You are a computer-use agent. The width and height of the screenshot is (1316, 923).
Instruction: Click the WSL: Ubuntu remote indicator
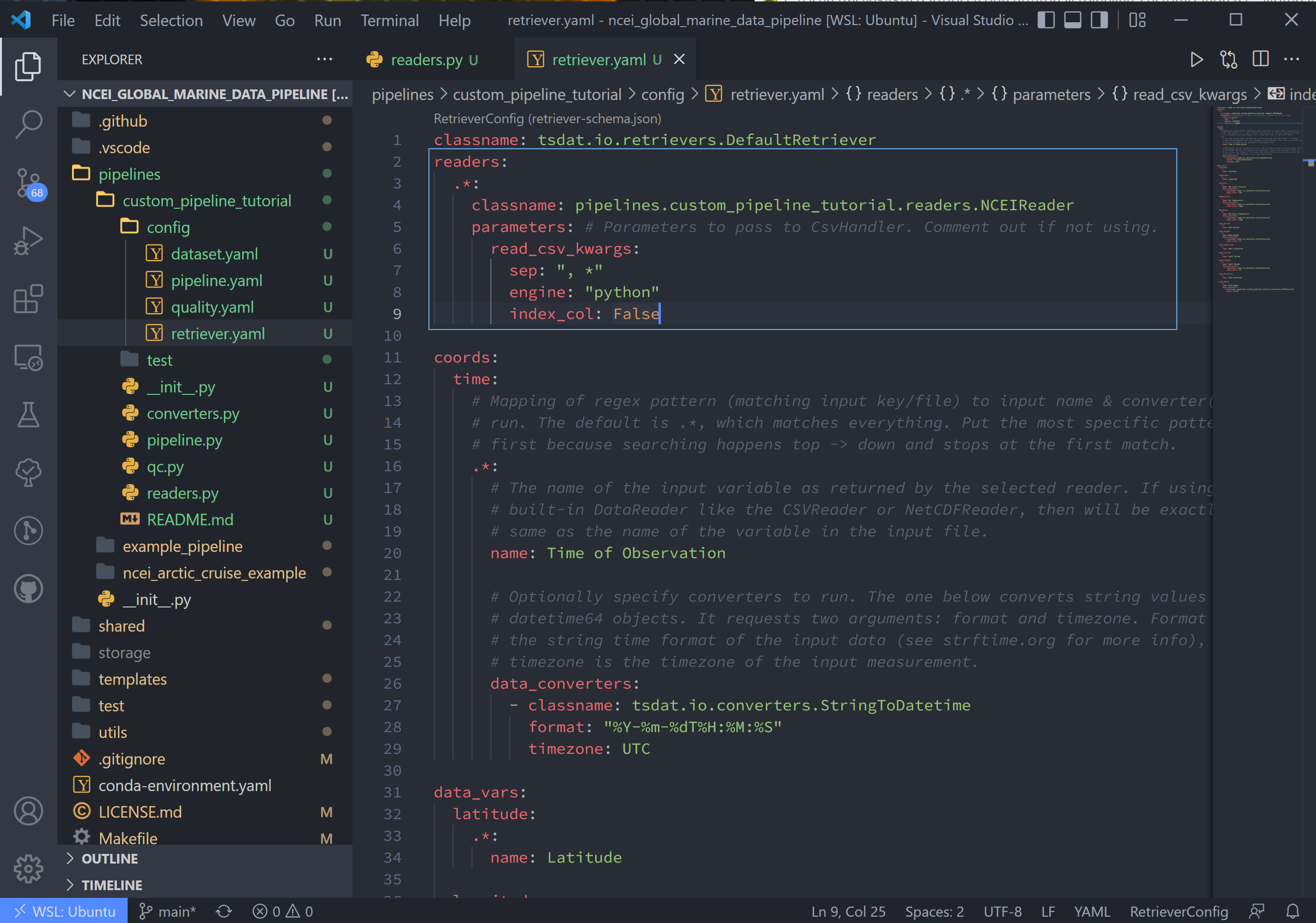coord(64,911)
